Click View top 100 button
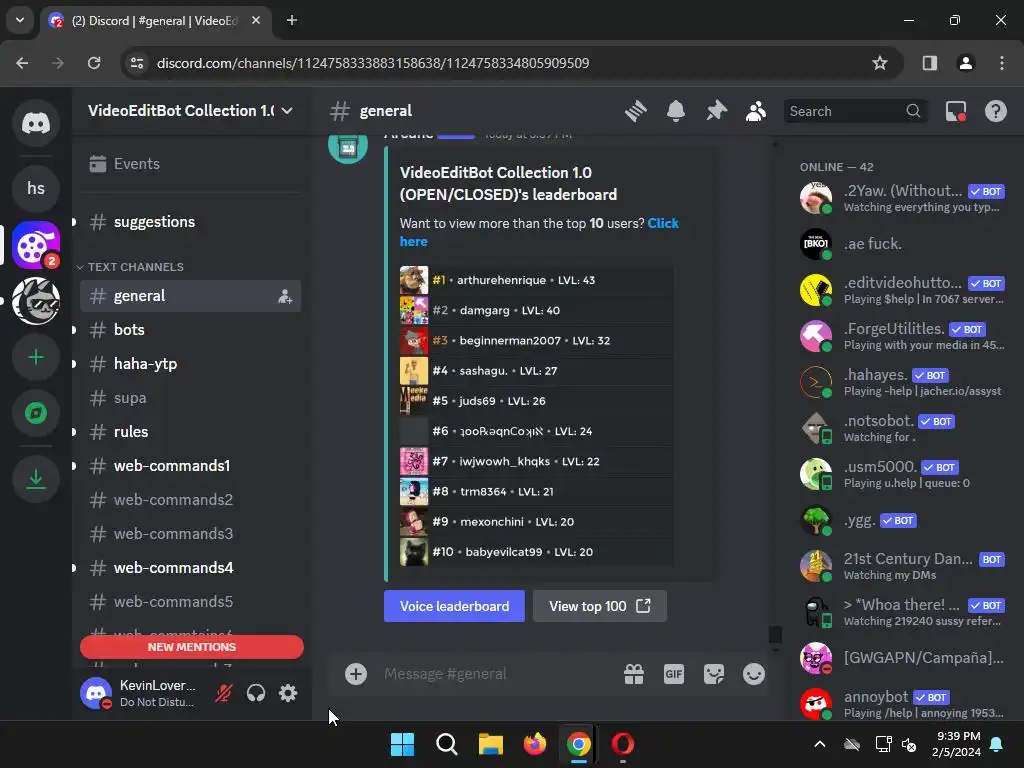This screenshot has height=768, width=1024. click(600, 606)
